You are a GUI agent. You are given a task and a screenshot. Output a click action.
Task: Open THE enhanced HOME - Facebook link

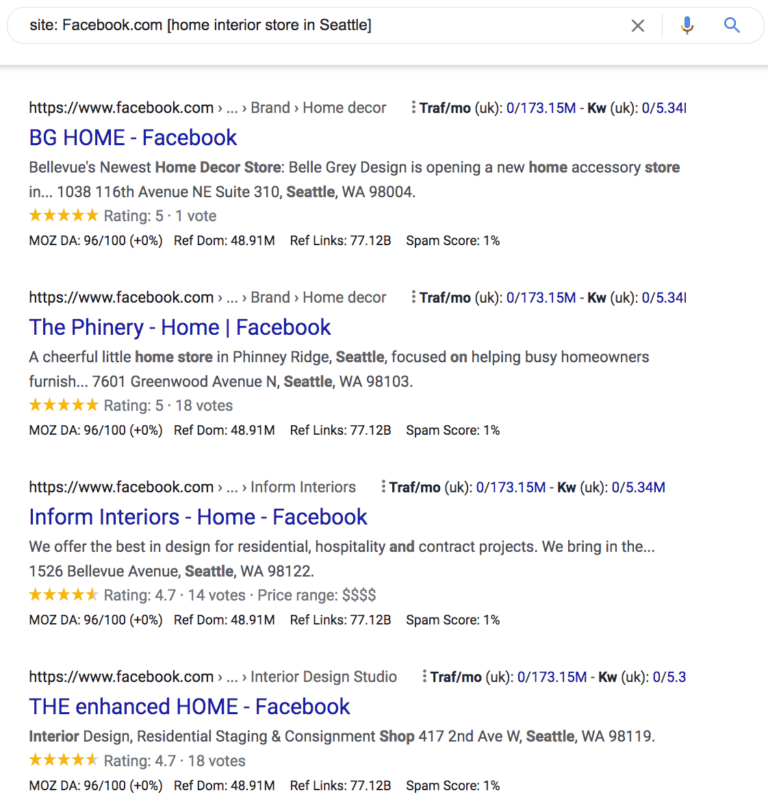189,707
